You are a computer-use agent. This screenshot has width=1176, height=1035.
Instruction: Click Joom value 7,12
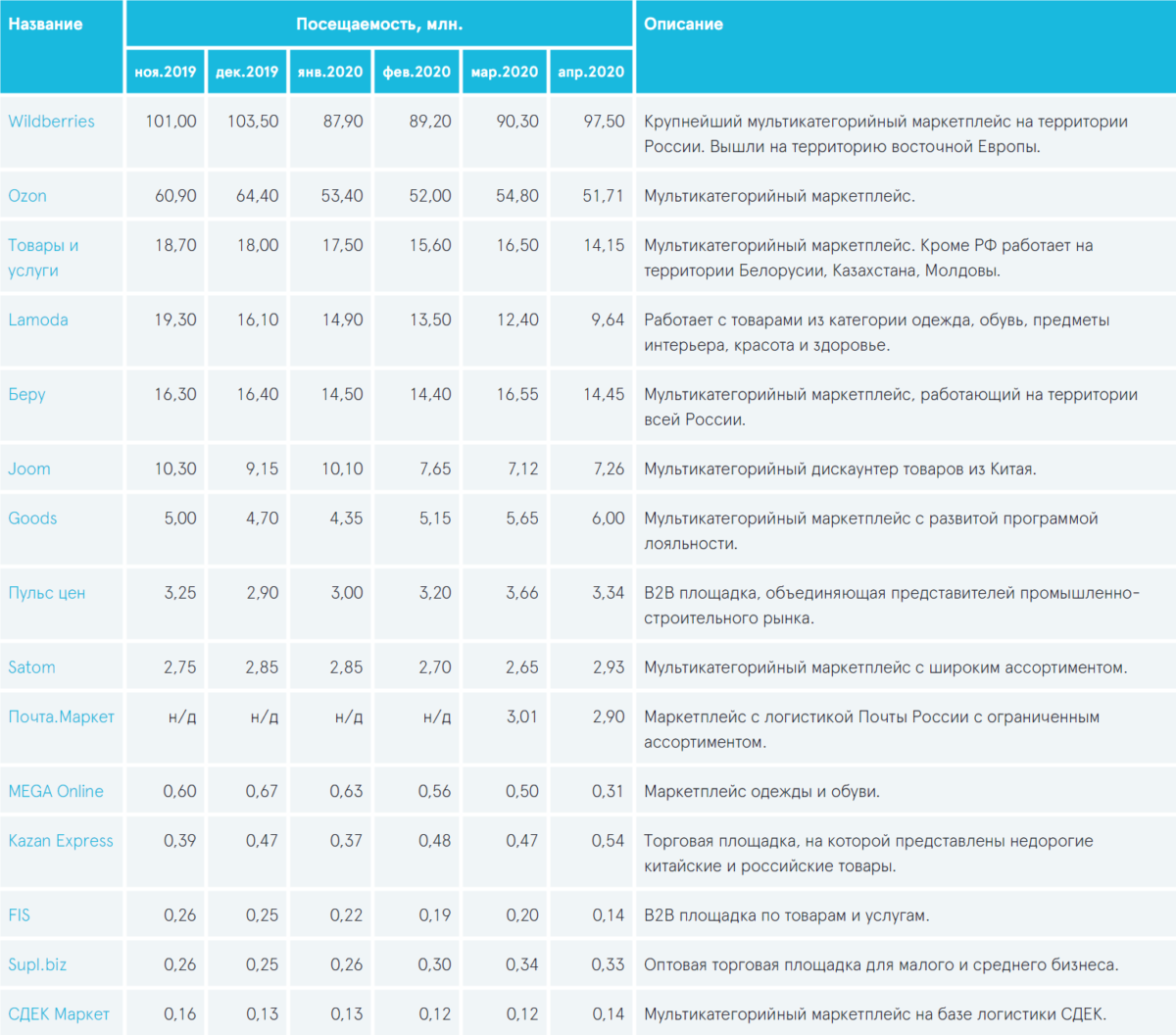pyautogui.click(x=522, y=468)
